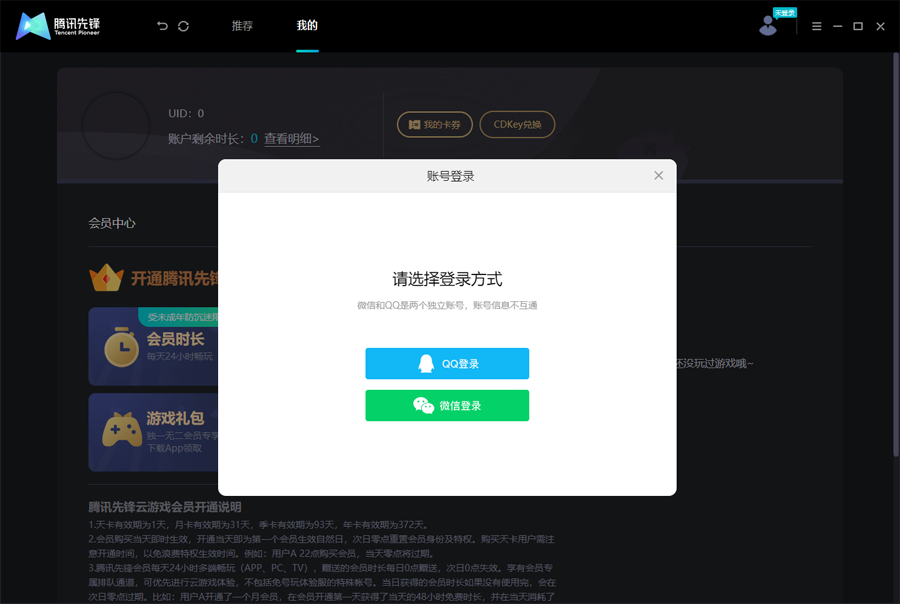Open the hamburger menu icon

[816, 26]
